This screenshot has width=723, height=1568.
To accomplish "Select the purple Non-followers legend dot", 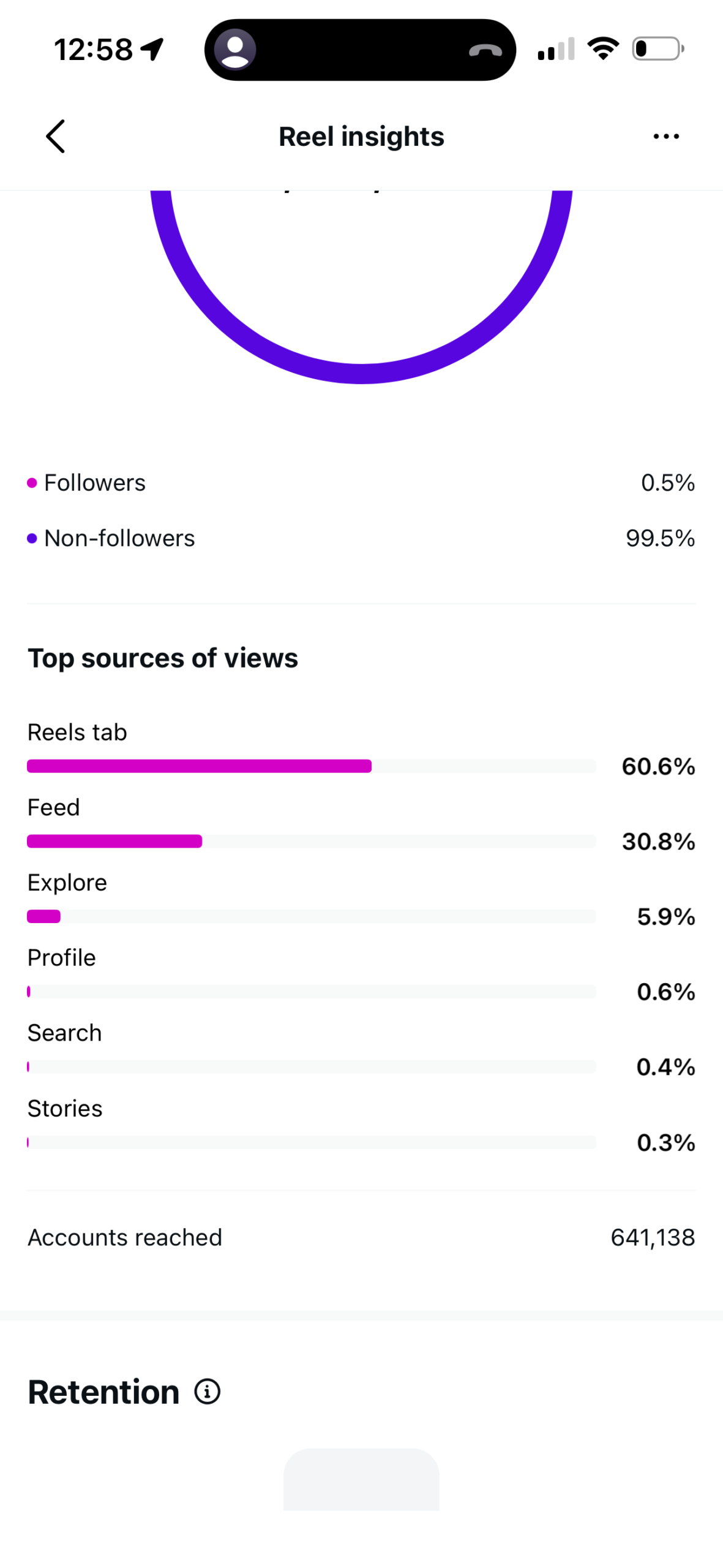I will coord(32,538).
